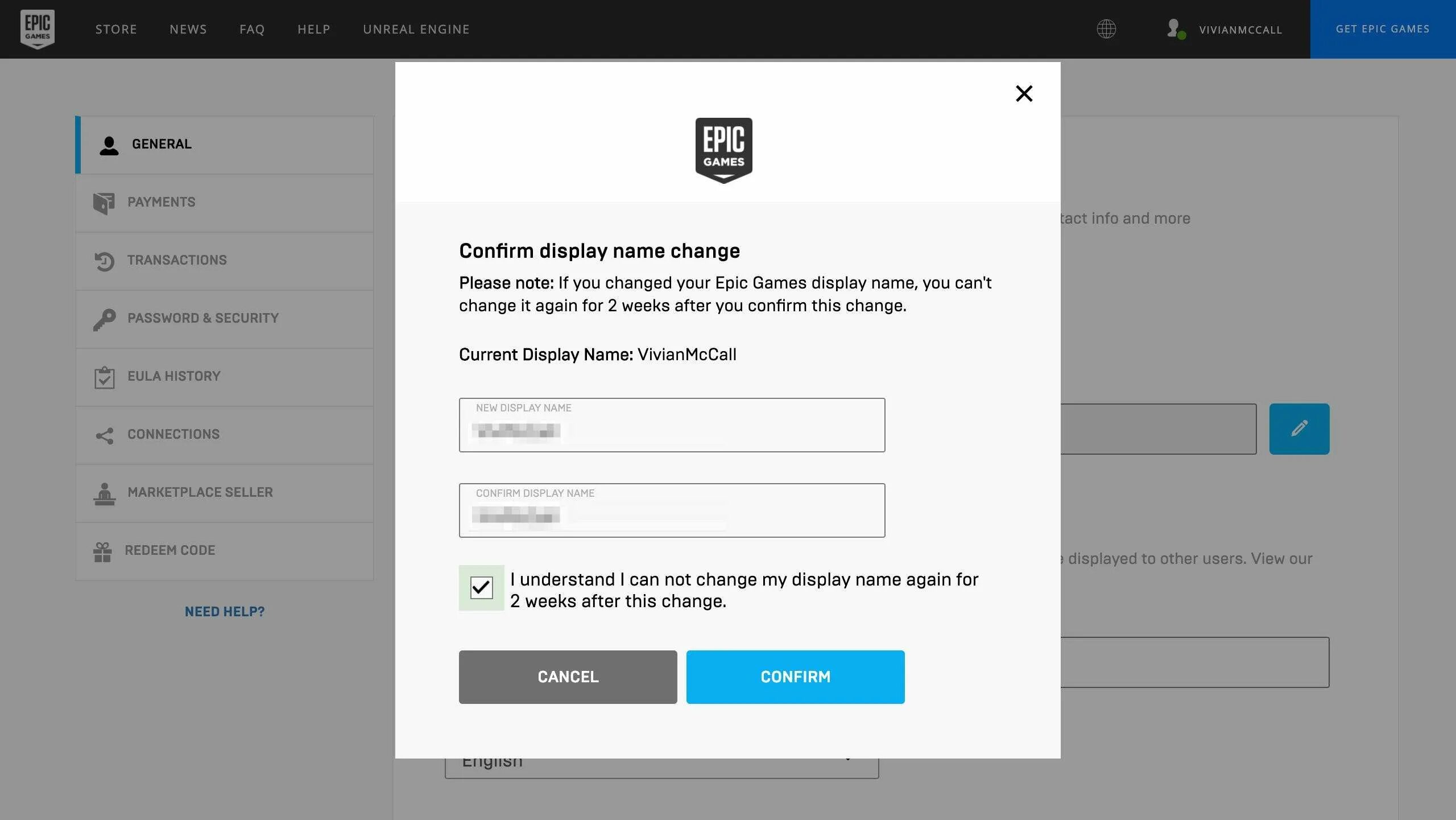This screenshot has height=820, width=1456.
Task: Navigate to the UNREAL ENGINE section
Action: [x=416, y=29]
